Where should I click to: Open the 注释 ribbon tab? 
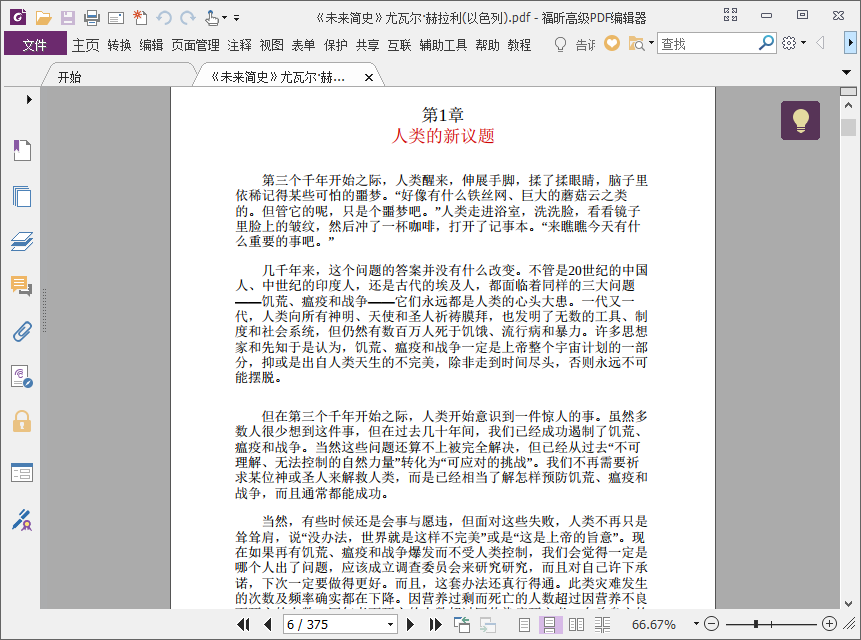239,45
